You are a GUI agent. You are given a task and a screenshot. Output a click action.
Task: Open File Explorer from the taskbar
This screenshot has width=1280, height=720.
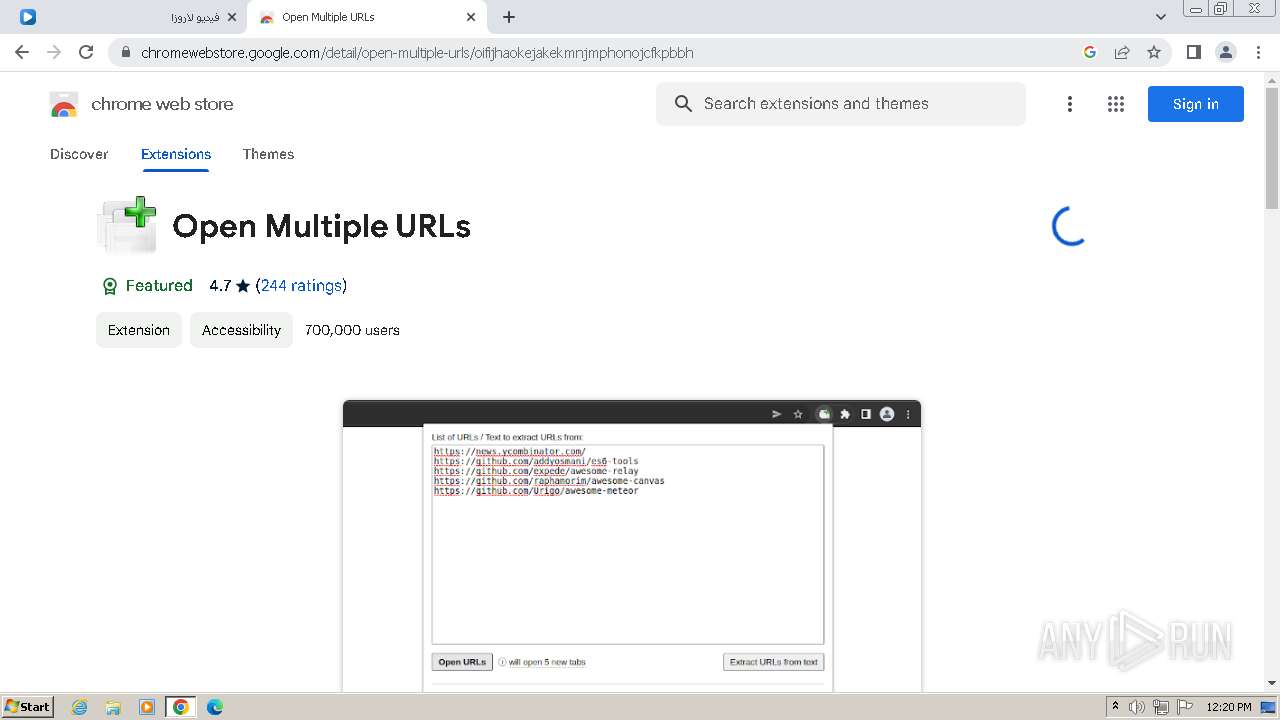click(113, 707)
